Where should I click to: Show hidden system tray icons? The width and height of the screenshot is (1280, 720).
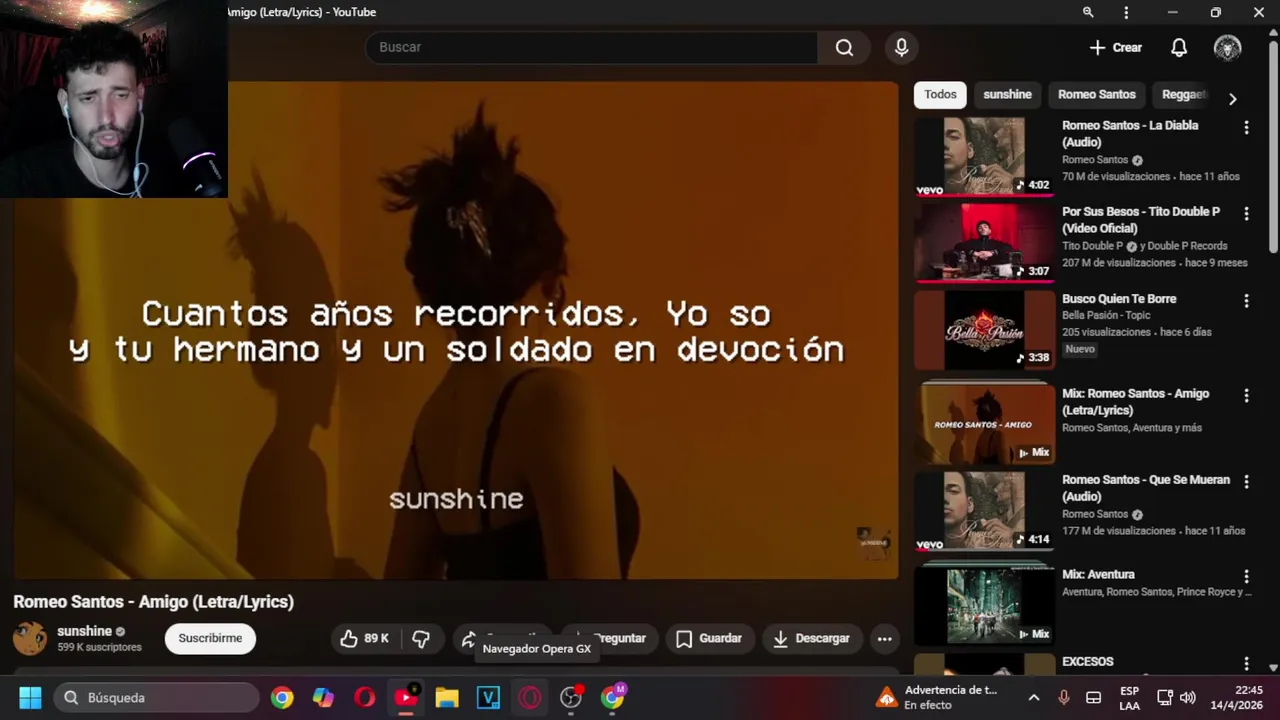pos(1034,697)
